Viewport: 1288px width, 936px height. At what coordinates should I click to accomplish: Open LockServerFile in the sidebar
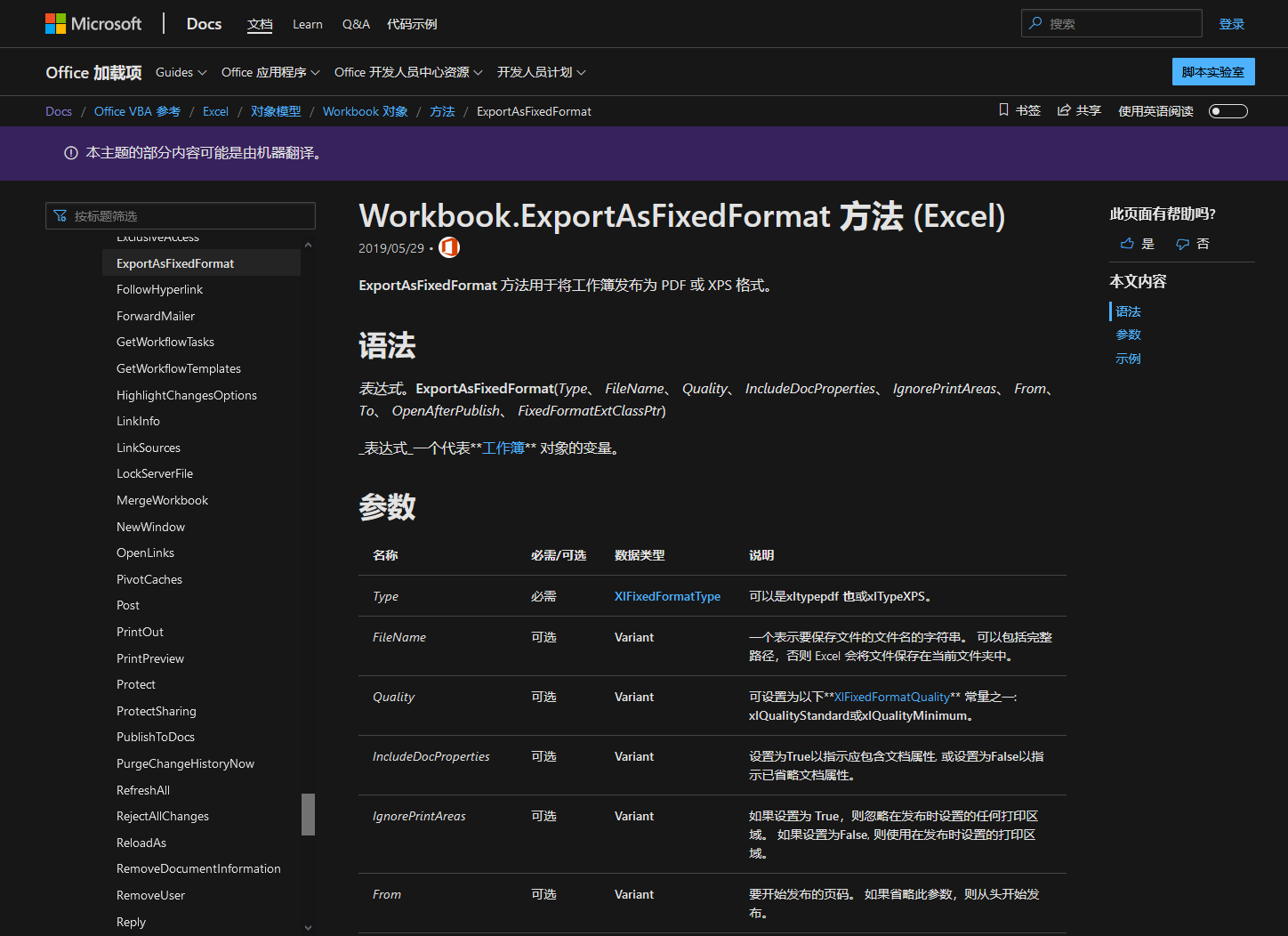click(155, 473)
